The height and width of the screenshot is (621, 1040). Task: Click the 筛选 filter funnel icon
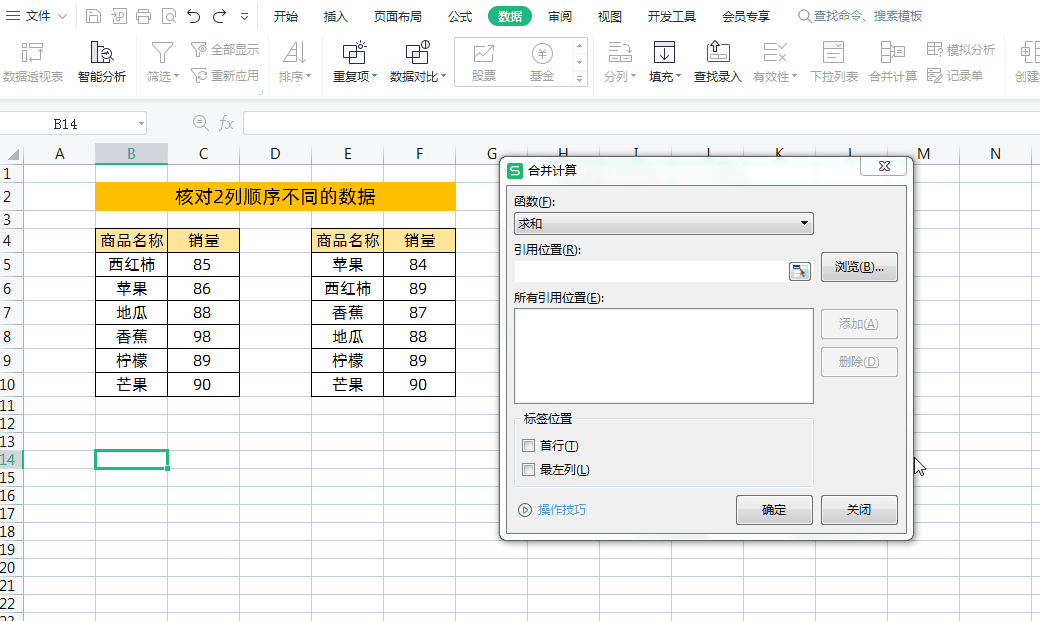pyautogui.click(x=162, y=52)
